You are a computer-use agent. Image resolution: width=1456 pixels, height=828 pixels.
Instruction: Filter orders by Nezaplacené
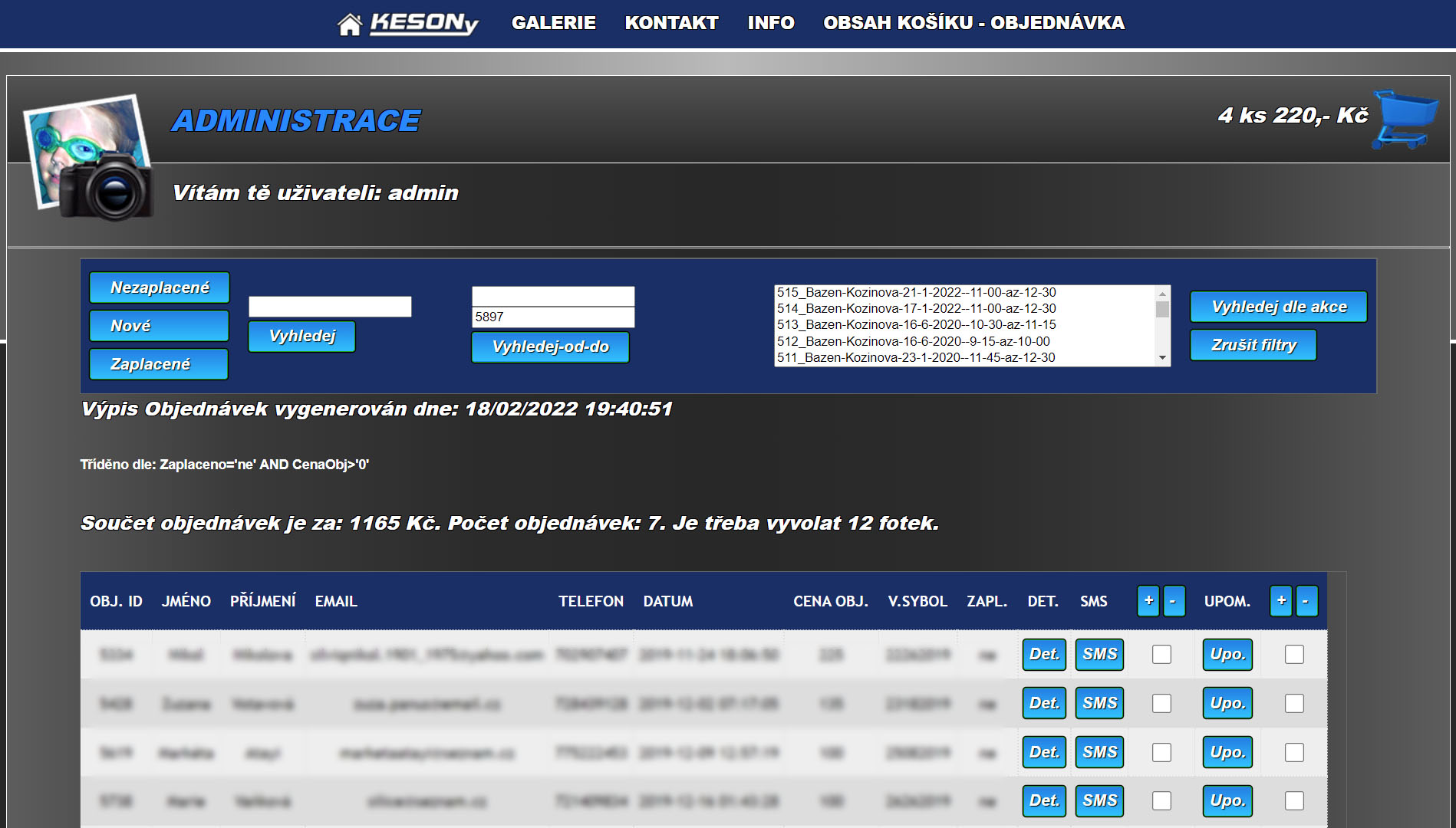(160, 287)
